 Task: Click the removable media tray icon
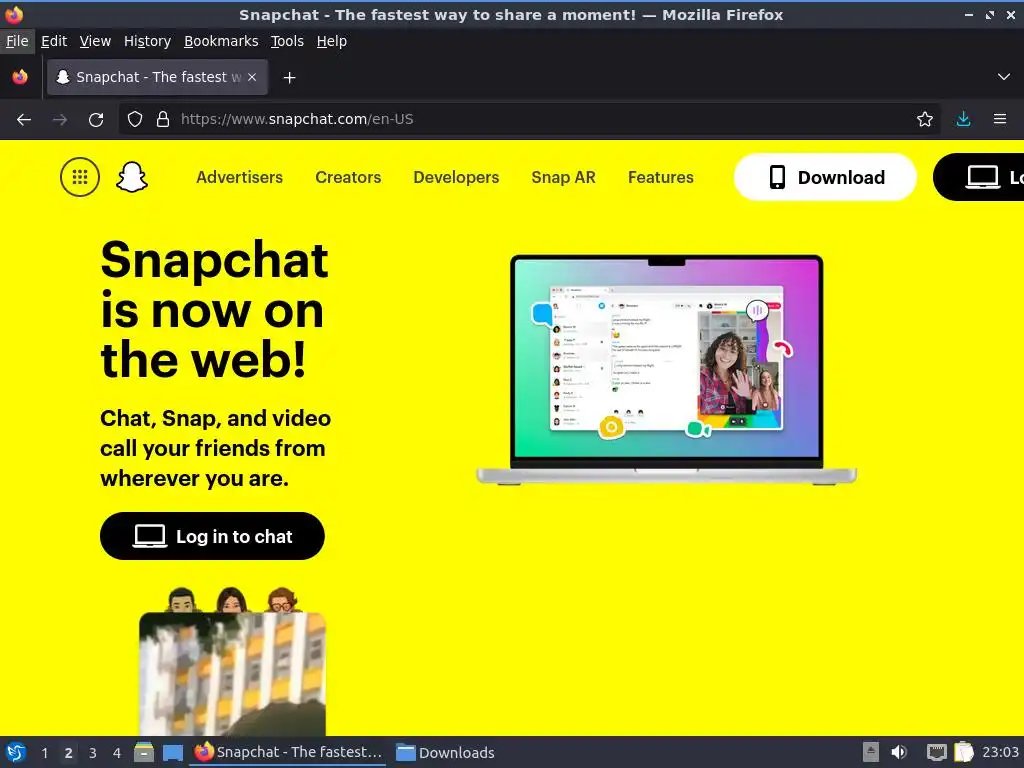(871, 752)
